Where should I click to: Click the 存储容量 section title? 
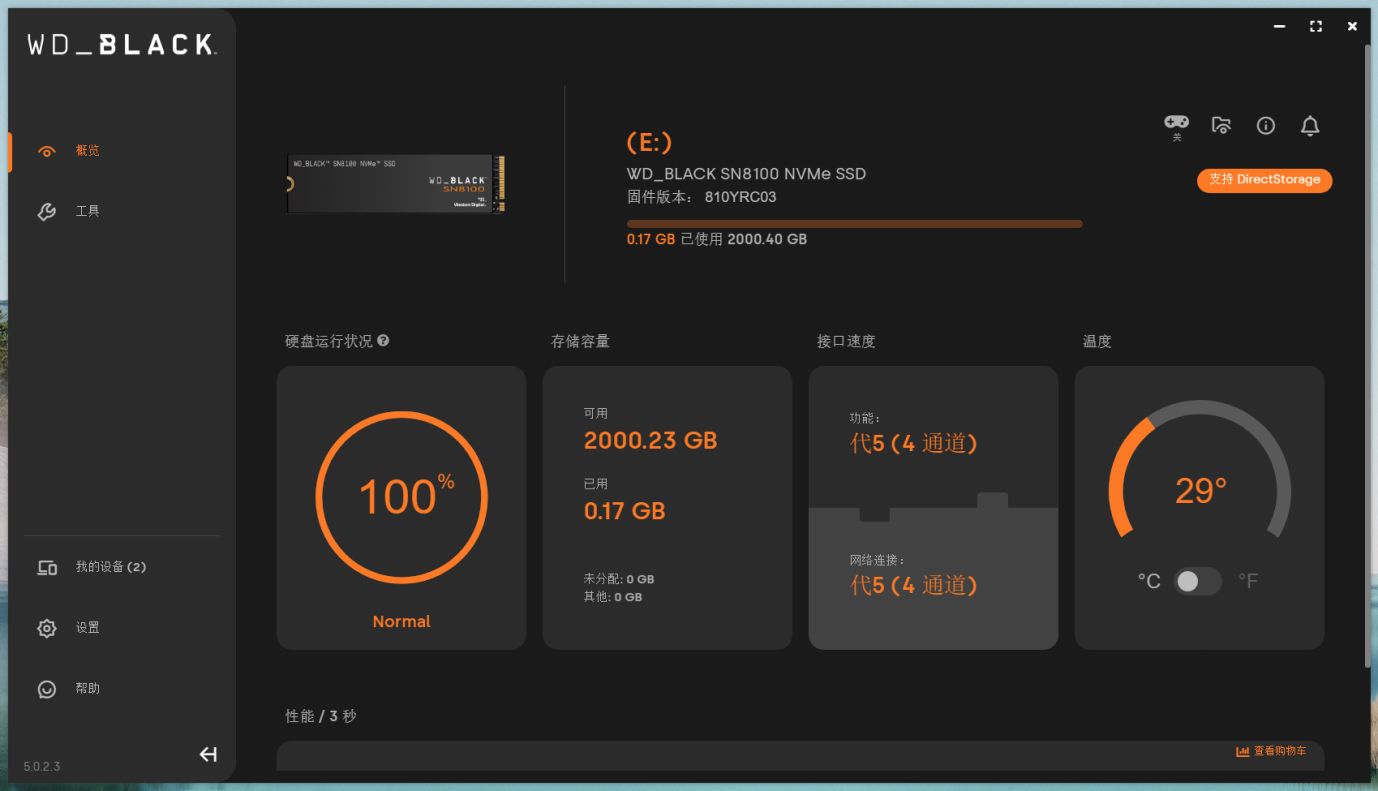click(x=580, y=341)
